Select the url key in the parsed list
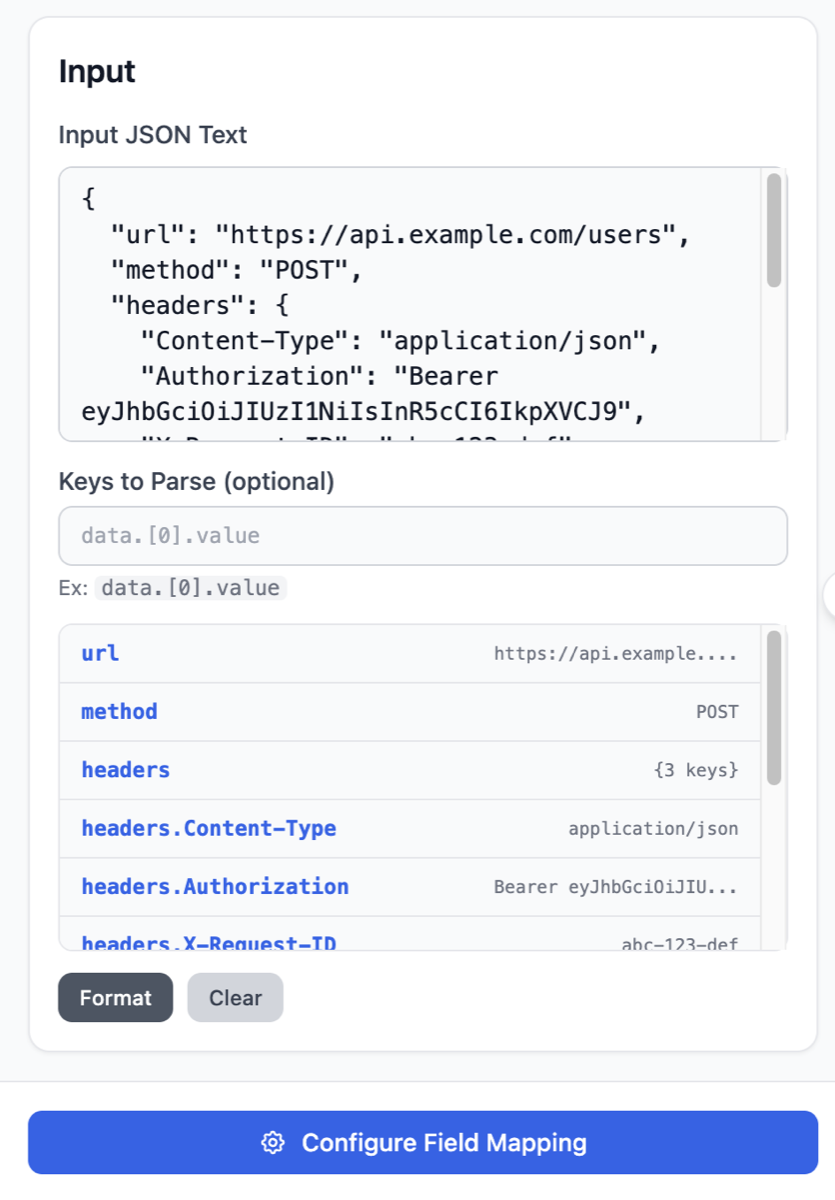The width and height of the screenshot is (835, 1200). 98,653
